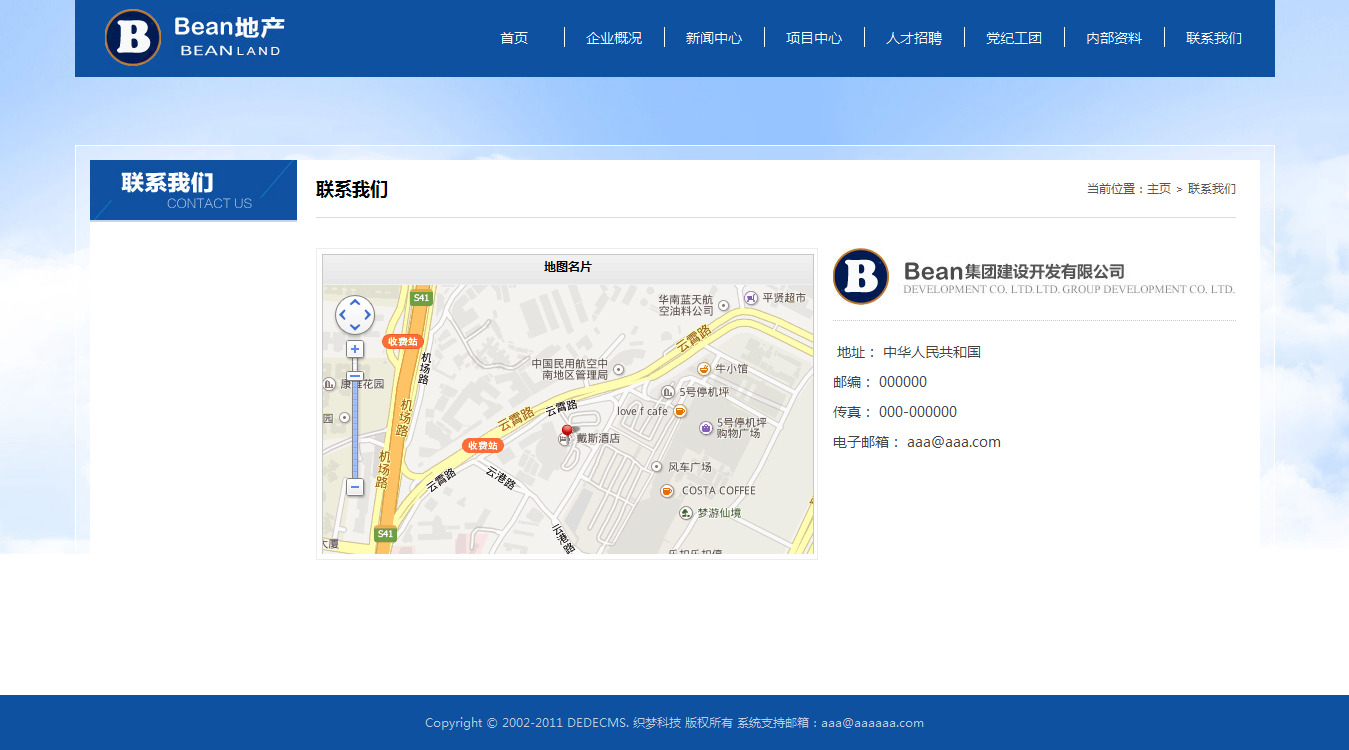The height and width of the screenshot is (750, 1349).
Task: Select 人才招聘 from the top navigation
Action: click(914, 38)
